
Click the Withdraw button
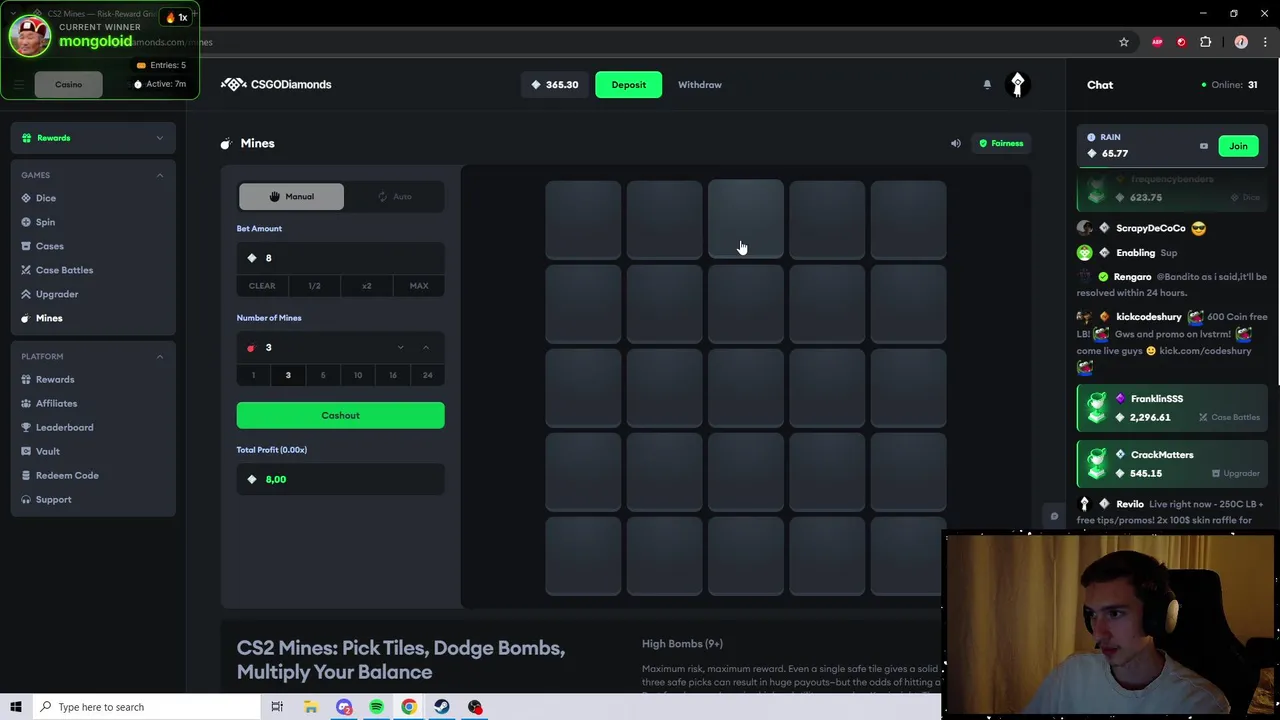click(700, 85)
